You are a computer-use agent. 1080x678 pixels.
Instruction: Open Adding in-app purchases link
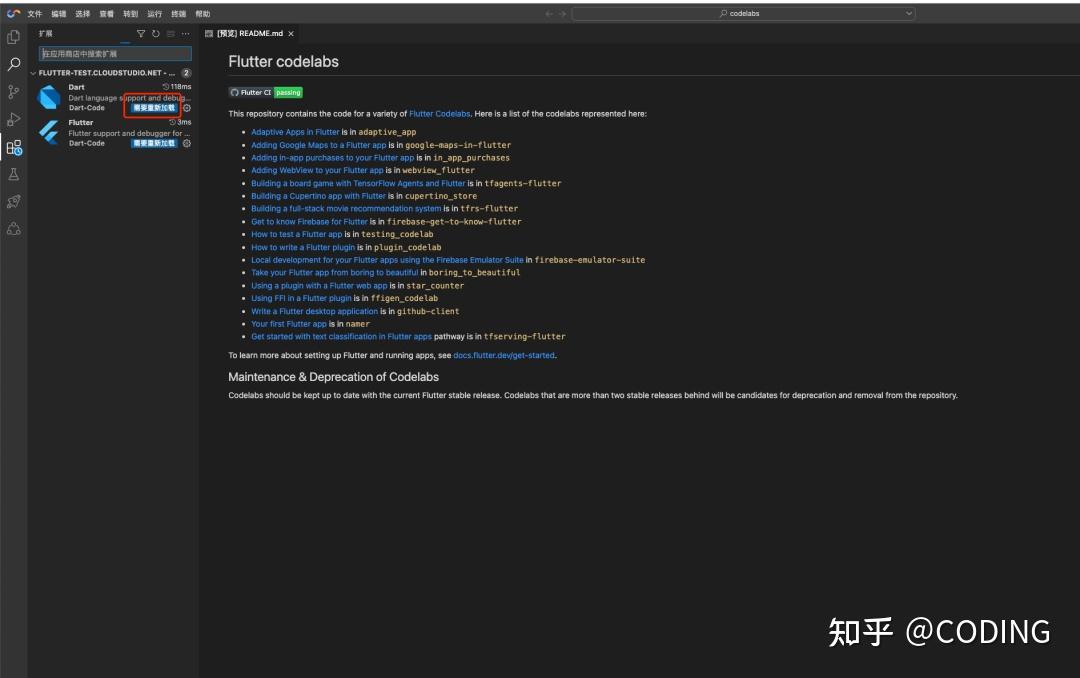333,158
